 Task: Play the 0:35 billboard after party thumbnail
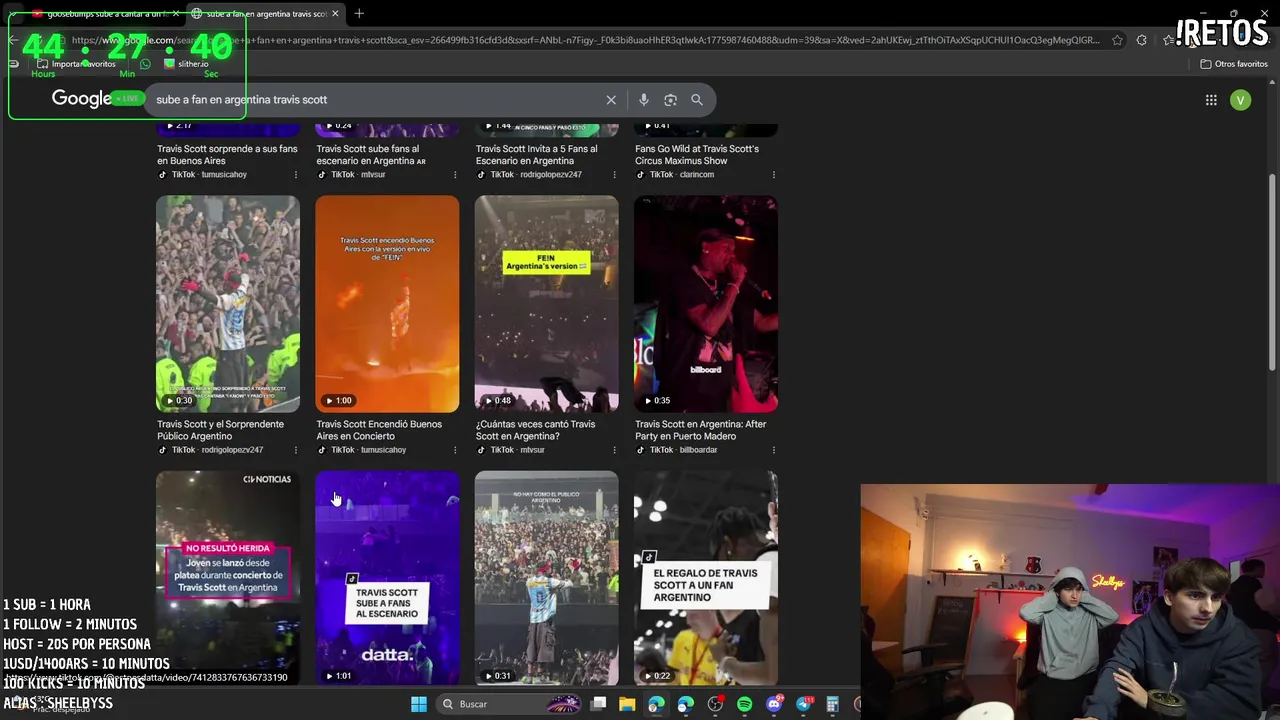706,304
